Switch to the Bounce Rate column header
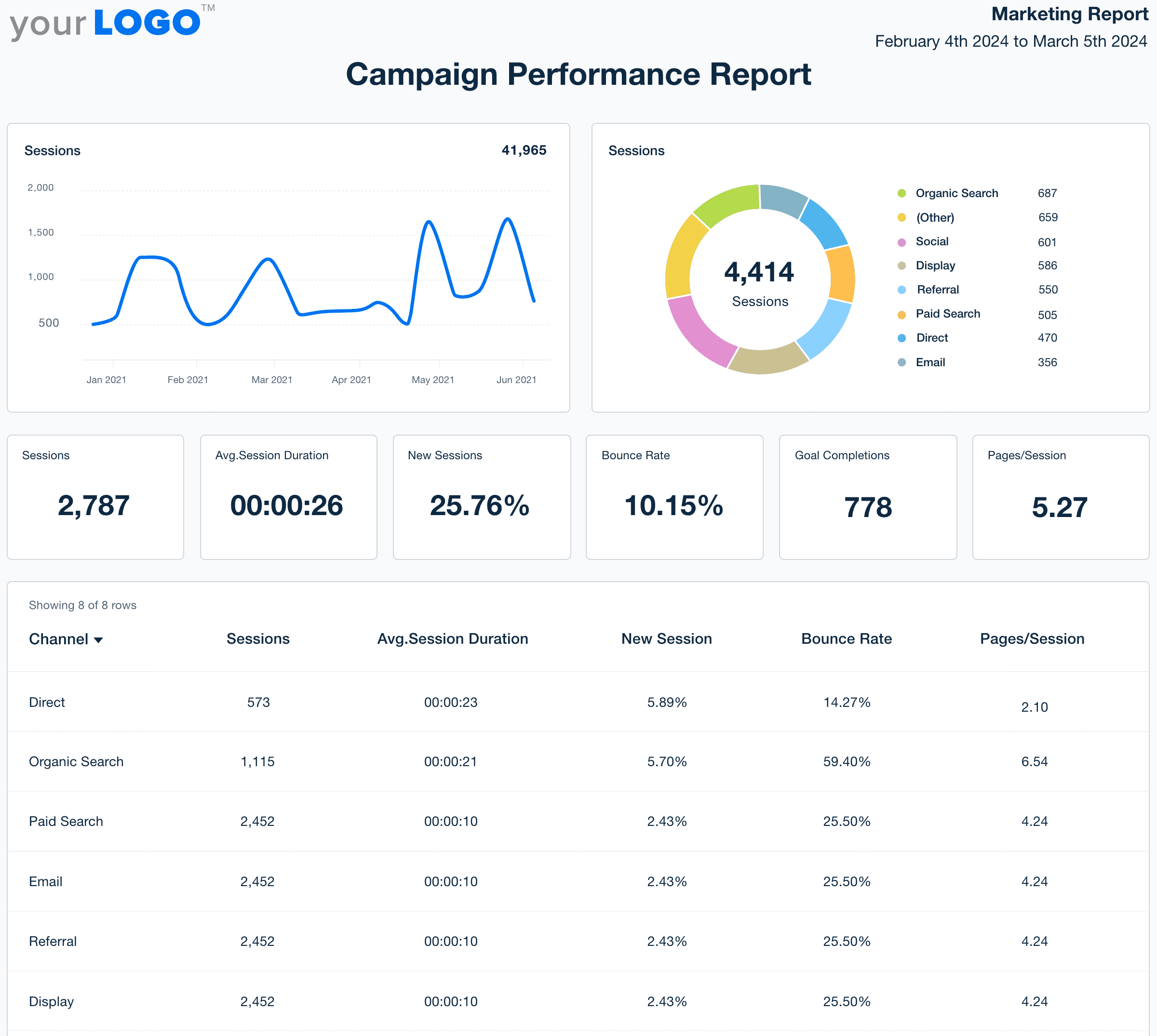Screen dimensions: 1157x1036 (846, 638)
